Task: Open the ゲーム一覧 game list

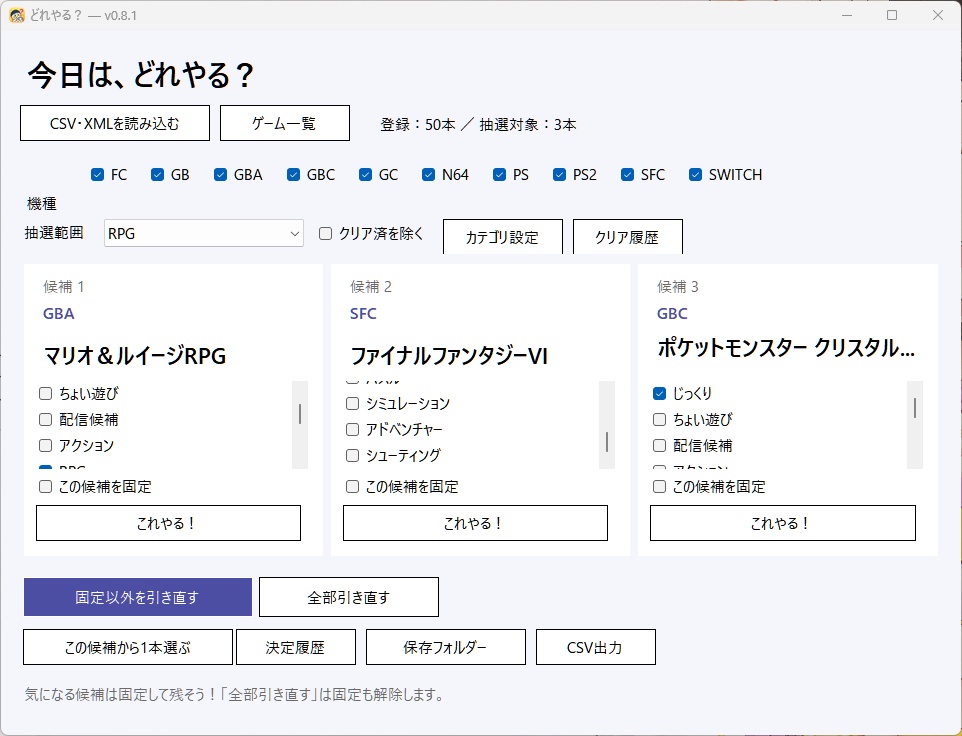Action: (x=285, y=123)
